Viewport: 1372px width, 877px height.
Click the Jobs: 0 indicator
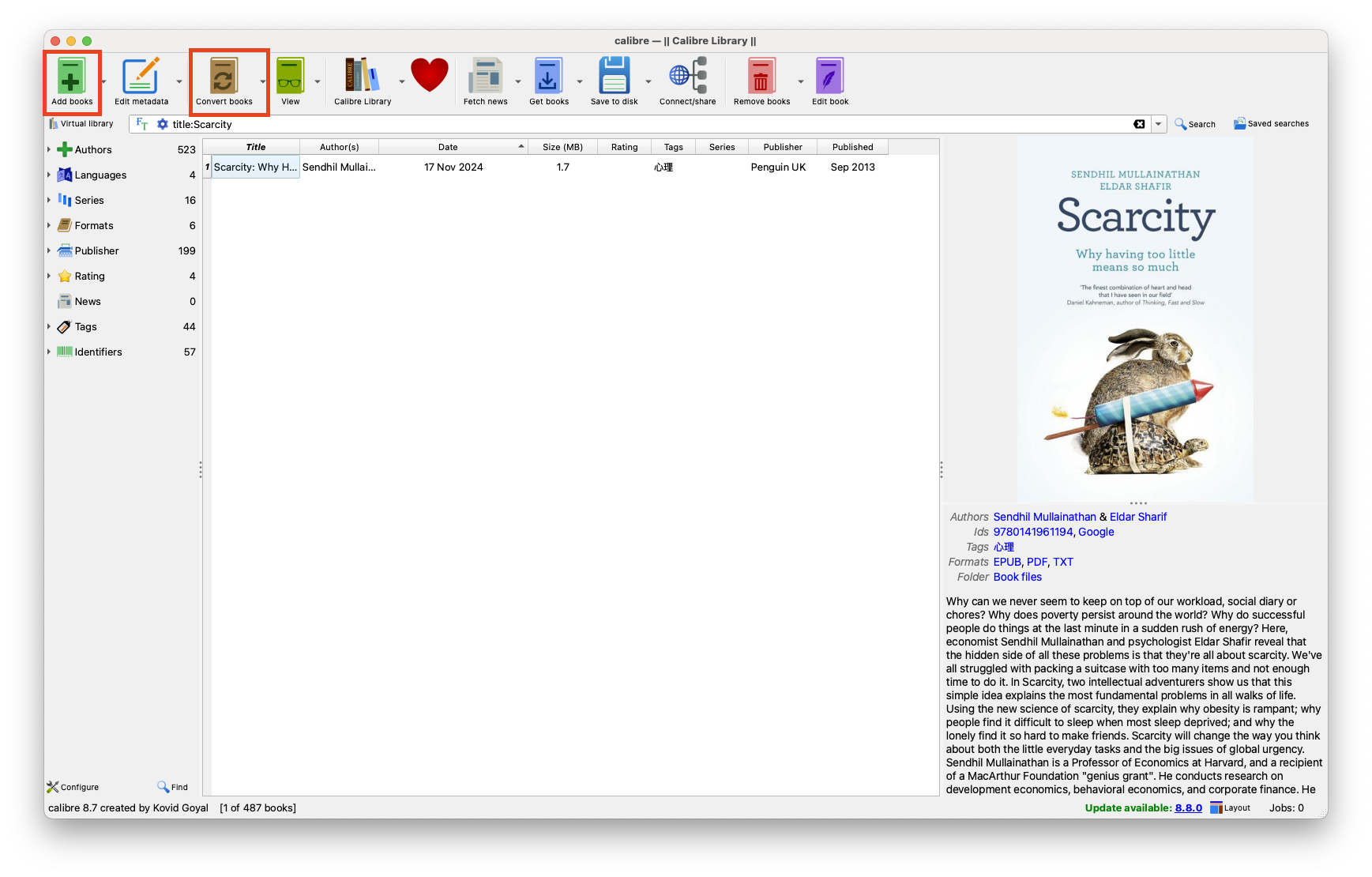[x=1286, y=807]
